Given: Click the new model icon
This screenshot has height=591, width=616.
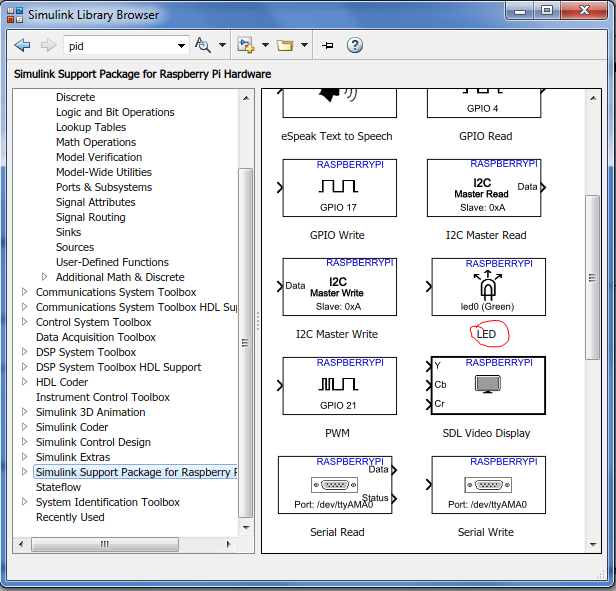Looking at the screenshot, I should point(246,45).
